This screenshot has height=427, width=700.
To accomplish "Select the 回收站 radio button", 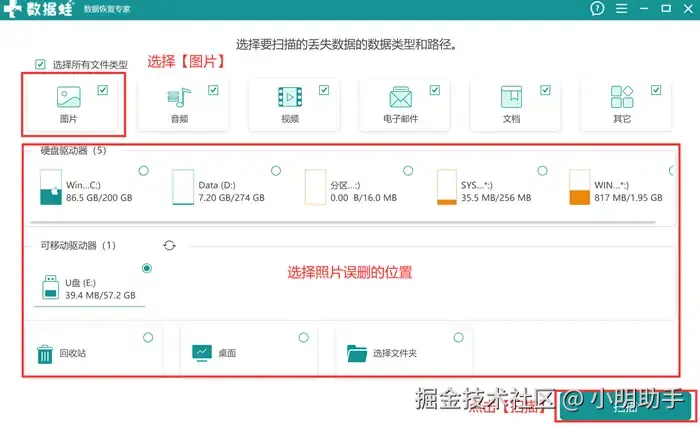I will (148, 337).
